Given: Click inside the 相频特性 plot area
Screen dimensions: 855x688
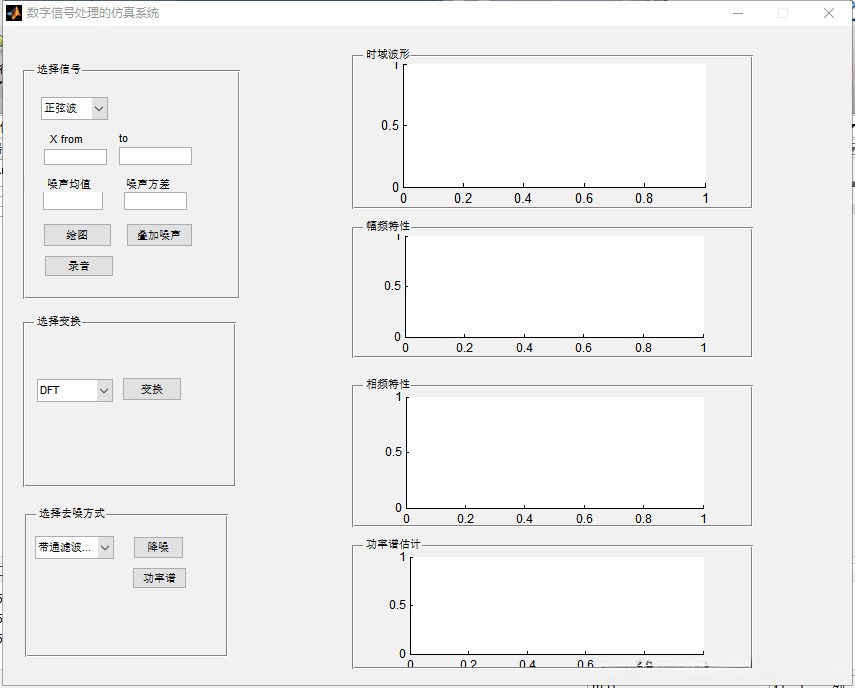Looking at the screenshot, I should (555, 452).
